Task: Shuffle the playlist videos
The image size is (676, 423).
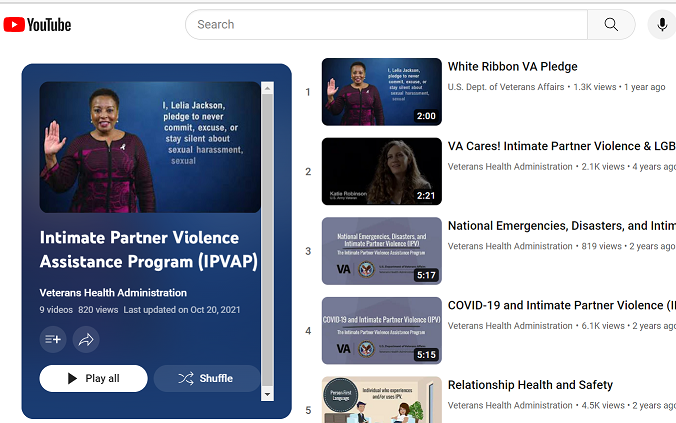Action: [207, 378]
